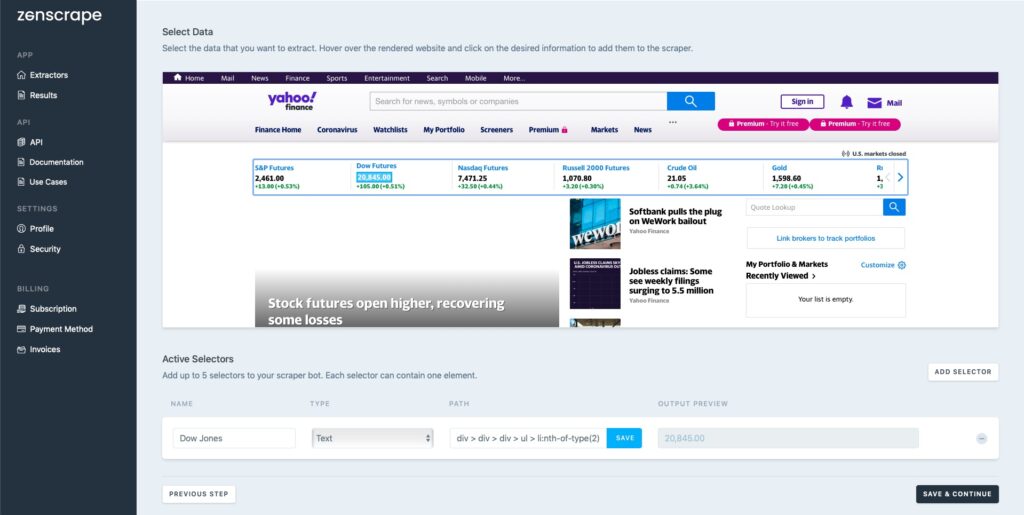Click the Home icon in Yahoo top bar

(x=177, y=78)
